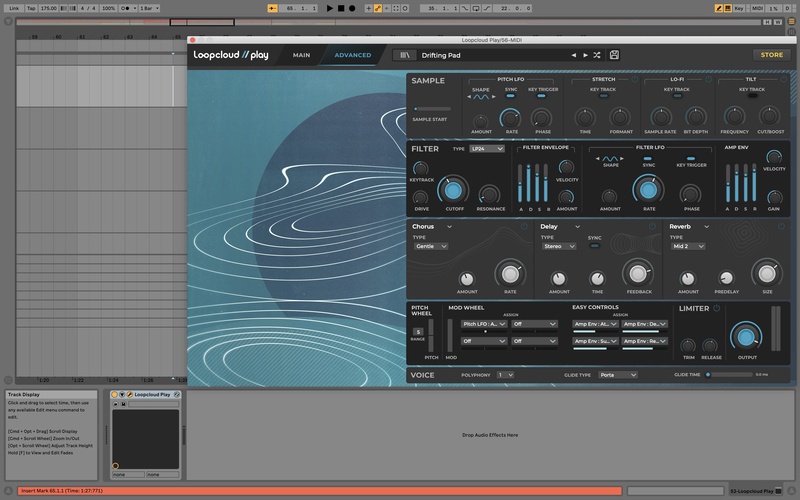Expand the Reverb Type Mid 2 dropdown

tap(689, 246)
